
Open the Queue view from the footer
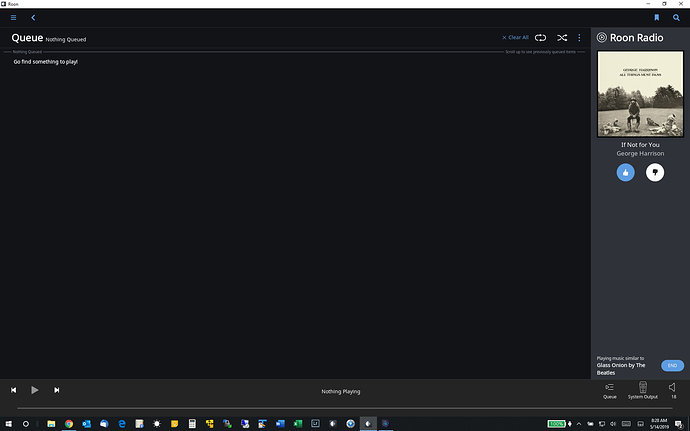(609, 390)
